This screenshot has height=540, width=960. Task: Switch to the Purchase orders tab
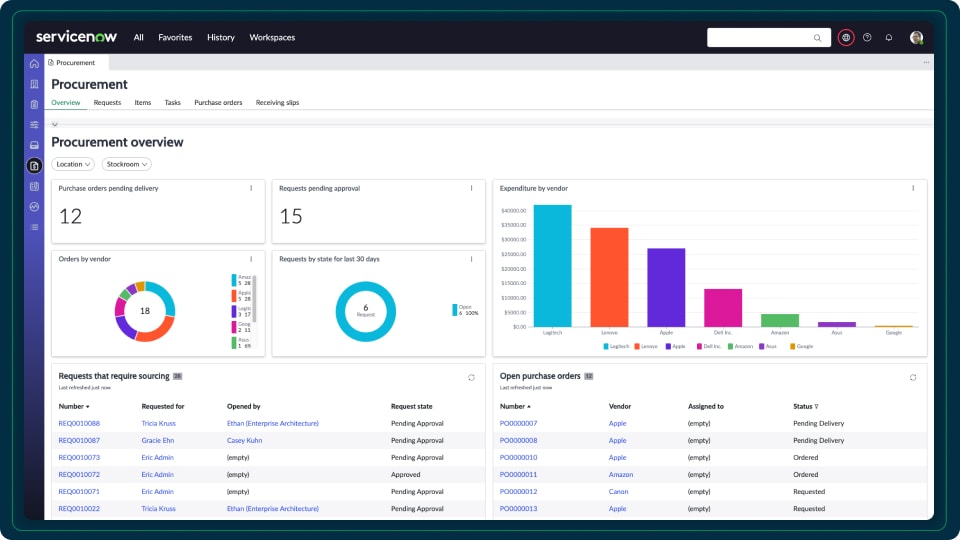(x=218, y=102)
